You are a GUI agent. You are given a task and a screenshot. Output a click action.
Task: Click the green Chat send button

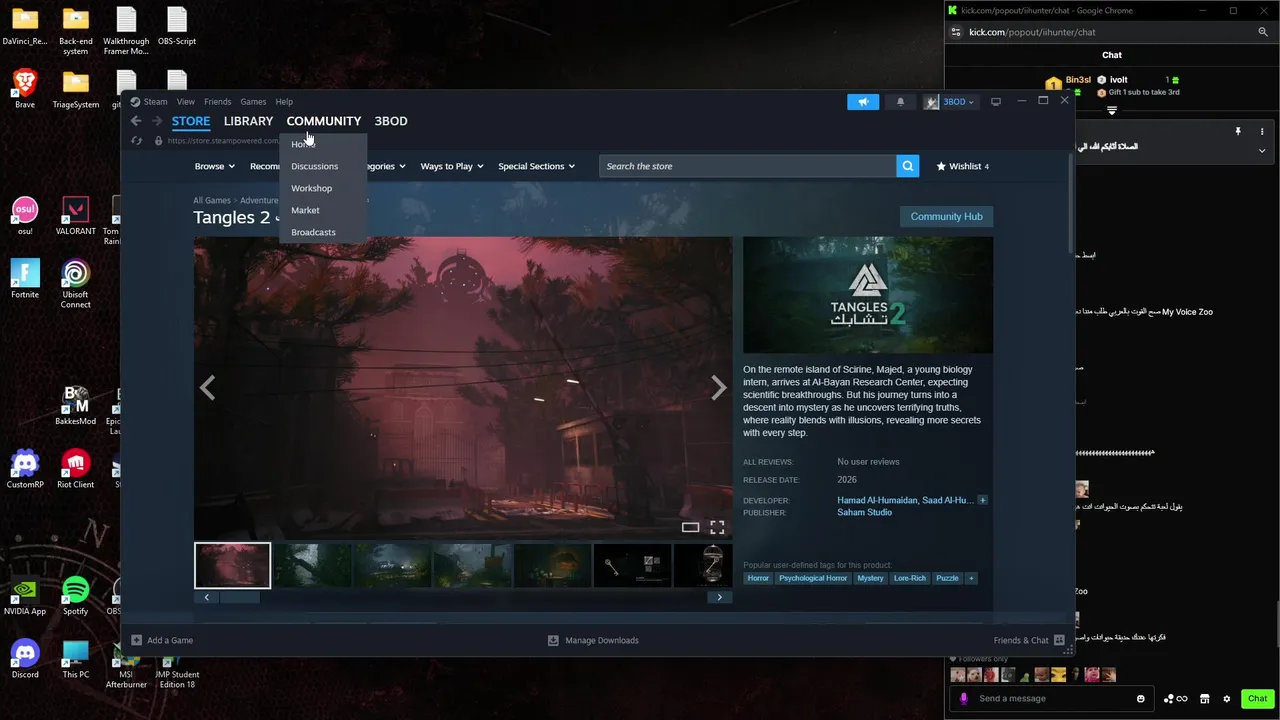tap(1257, 699)
